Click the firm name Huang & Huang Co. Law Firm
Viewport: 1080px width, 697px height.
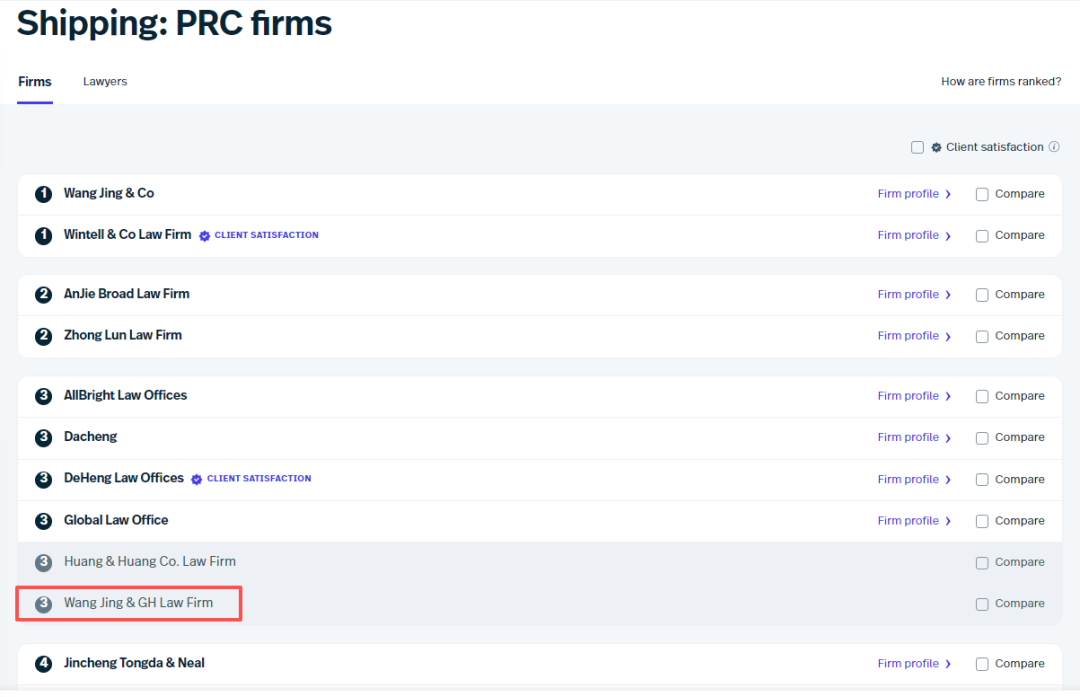coord(149,561)
